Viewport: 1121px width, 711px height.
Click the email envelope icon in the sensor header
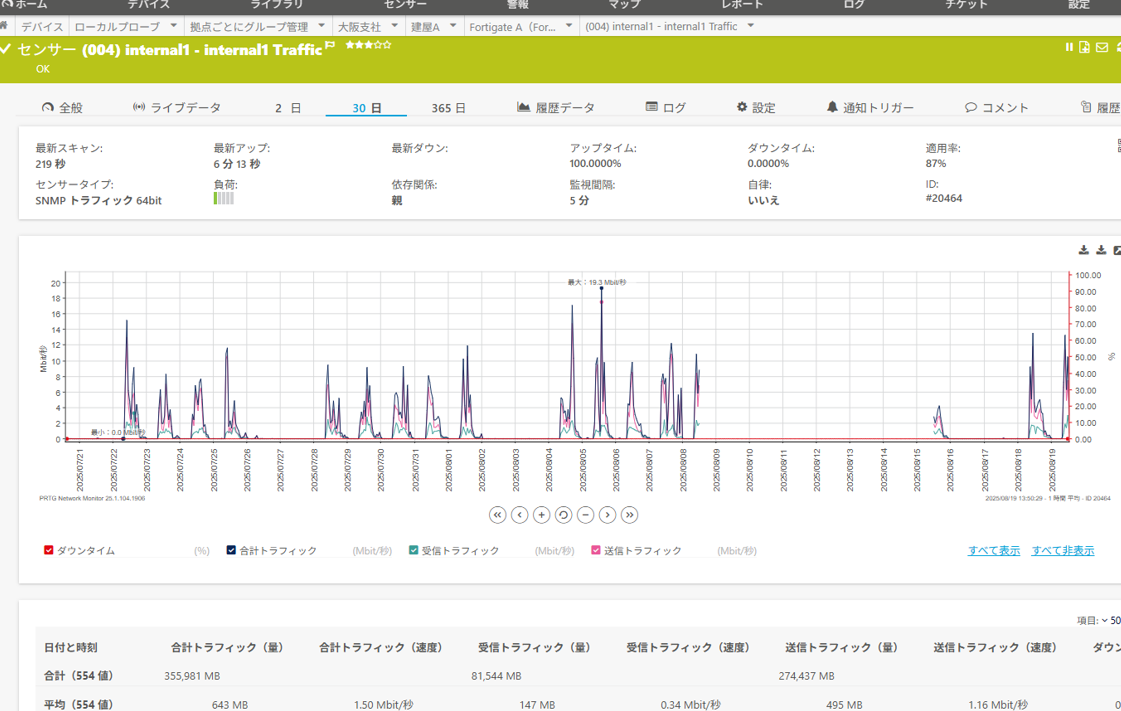pos(1102,47)
